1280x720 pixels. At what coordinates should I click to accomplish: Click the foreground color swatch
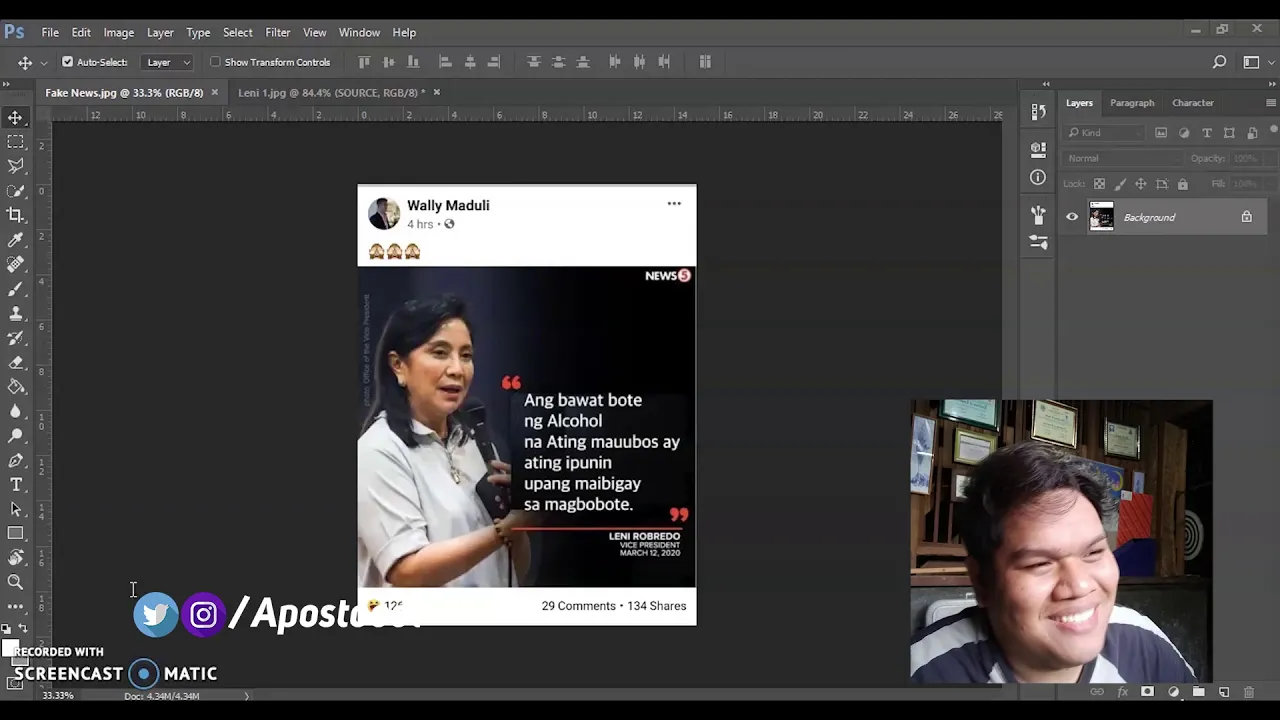coord(9,647)
